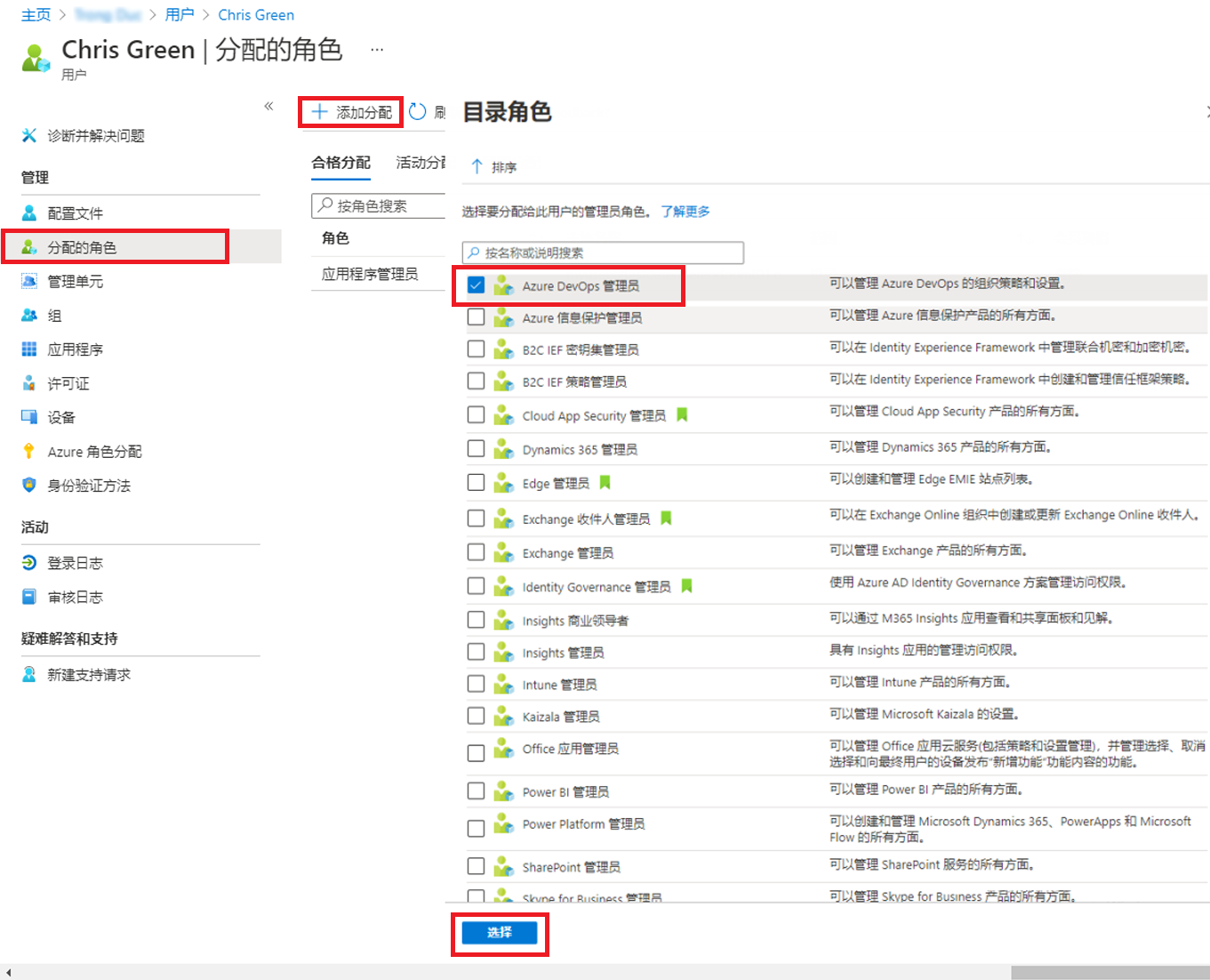Check the Dynamics 365 管理员 checkbox

coord(476,448)
